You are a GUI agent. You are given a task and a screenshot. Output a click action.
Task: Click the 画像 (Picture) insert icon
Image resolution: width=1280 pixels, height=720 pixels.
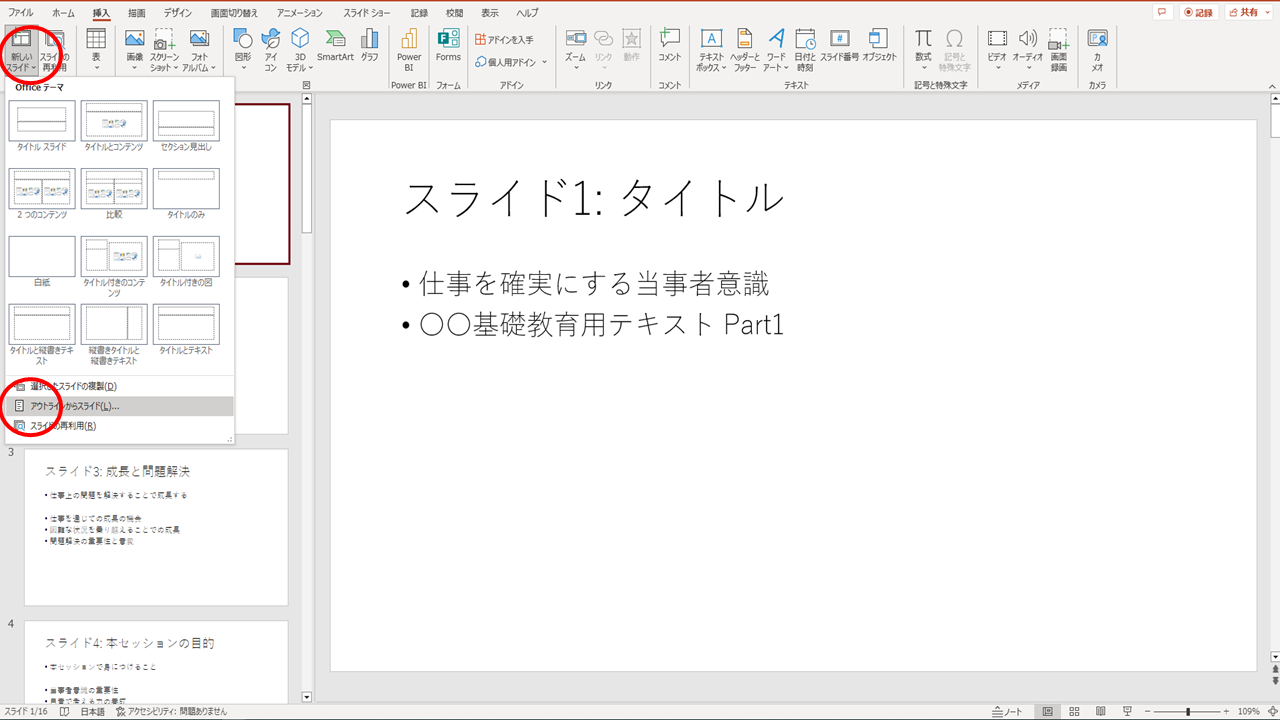(x=135, y=50)
